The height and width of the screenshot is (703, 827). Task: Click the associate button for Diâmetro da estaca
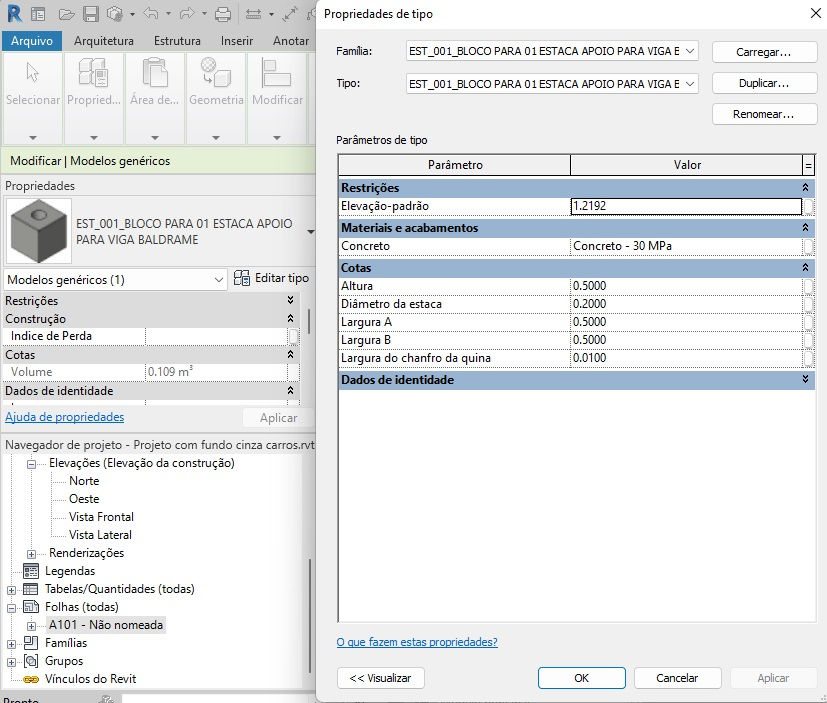coord(808,304)
